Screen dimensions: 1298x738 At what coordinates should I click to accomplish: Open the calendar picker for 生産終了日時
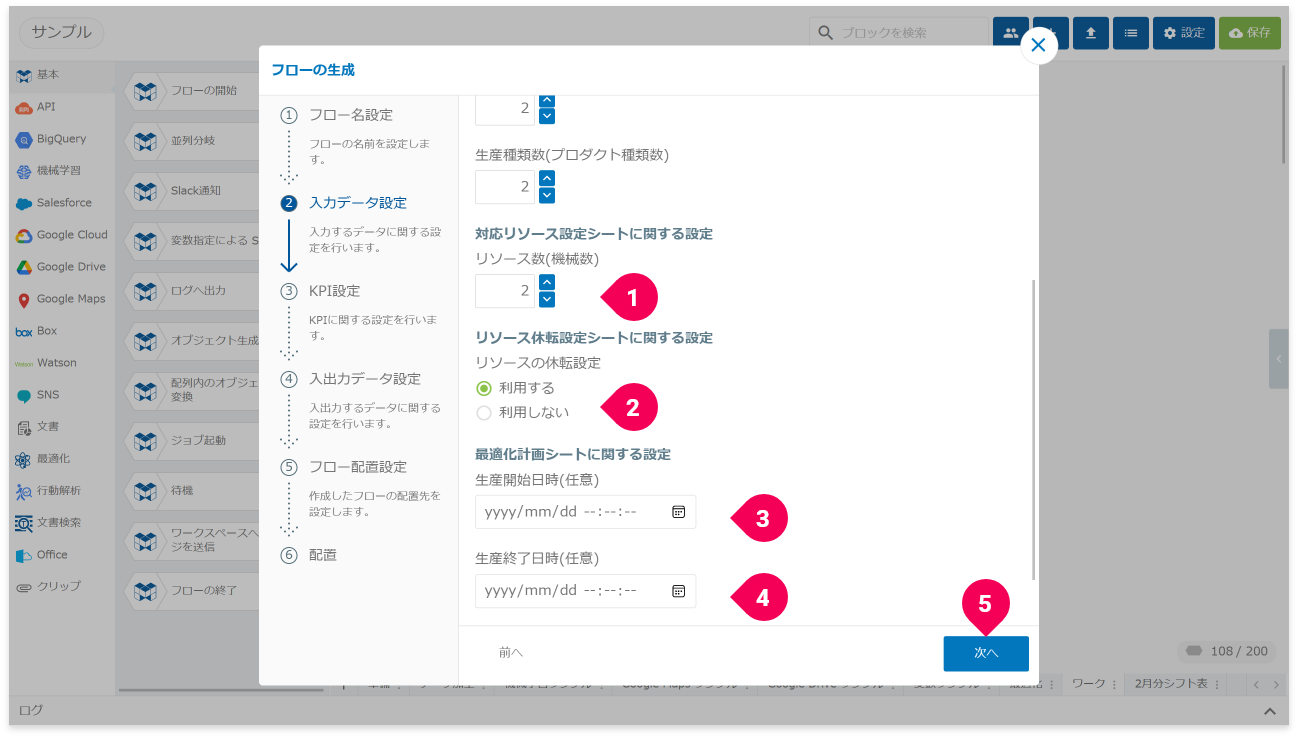click(x=678, y=591)
